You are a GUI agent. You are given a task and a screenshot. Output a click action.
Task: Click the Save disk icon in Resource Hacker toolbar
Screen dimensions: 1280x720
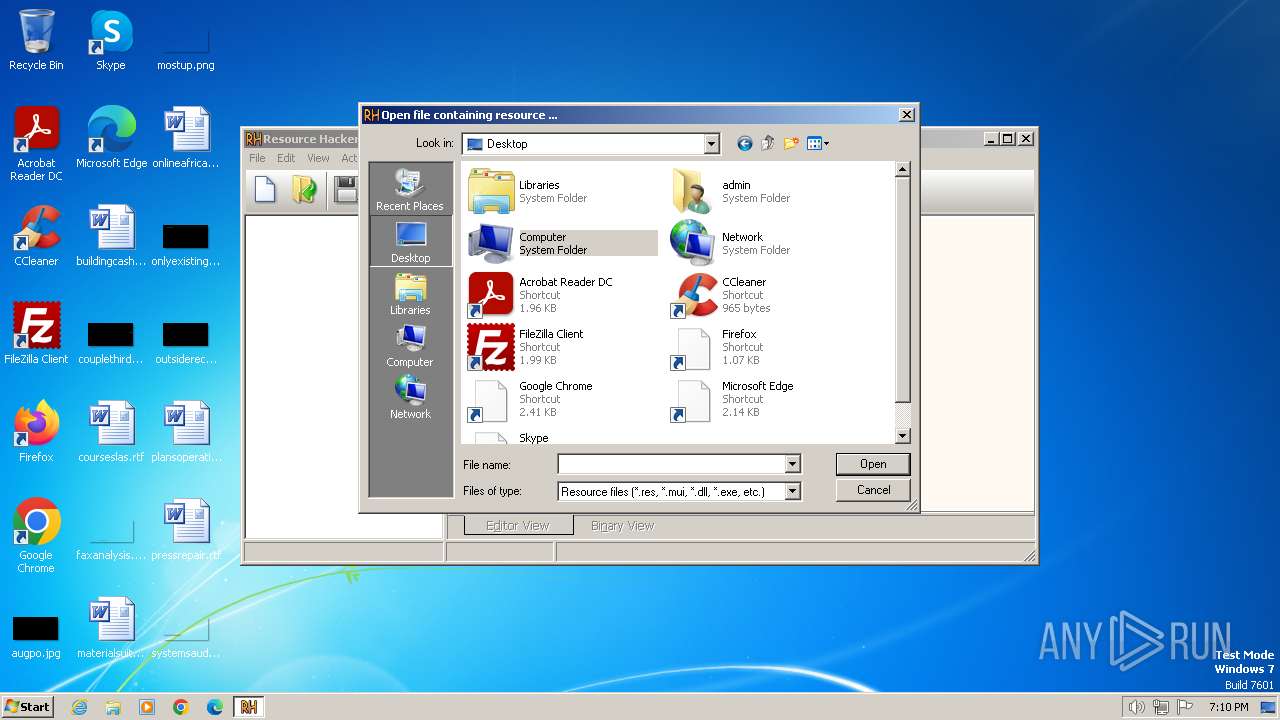346,189
